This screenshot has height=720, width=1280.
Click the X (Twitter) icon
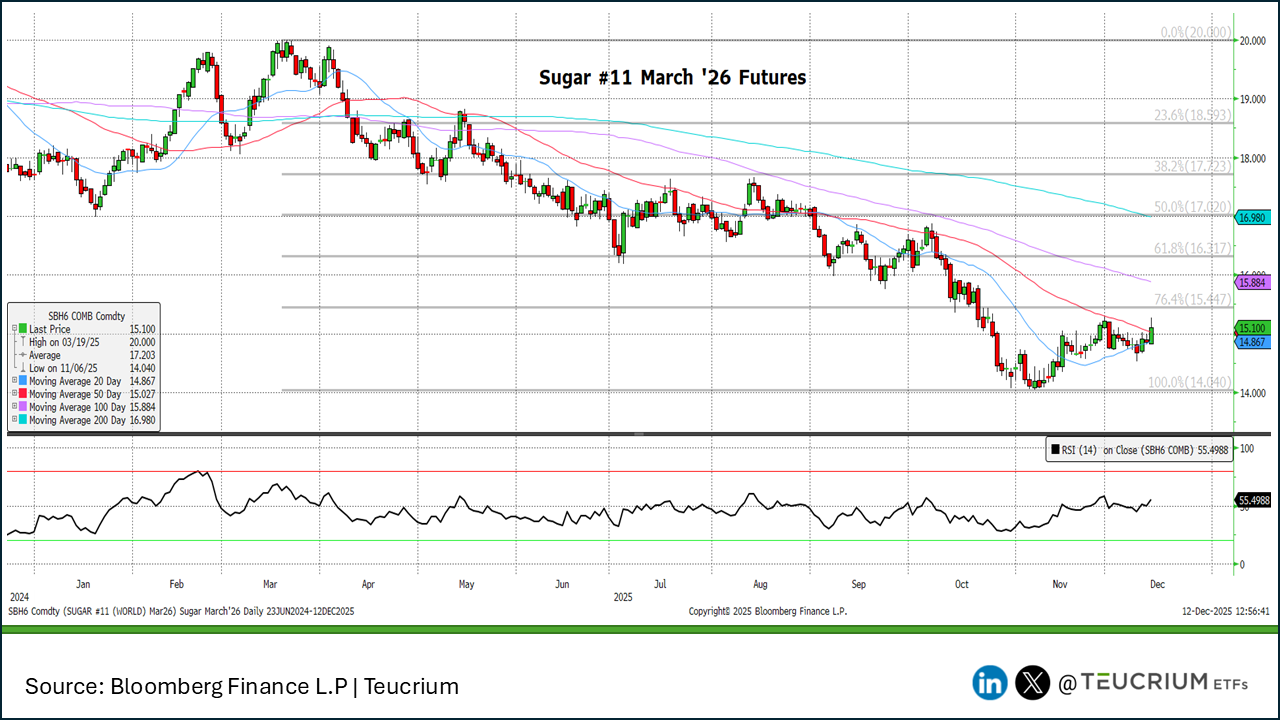pos(1032,683)
